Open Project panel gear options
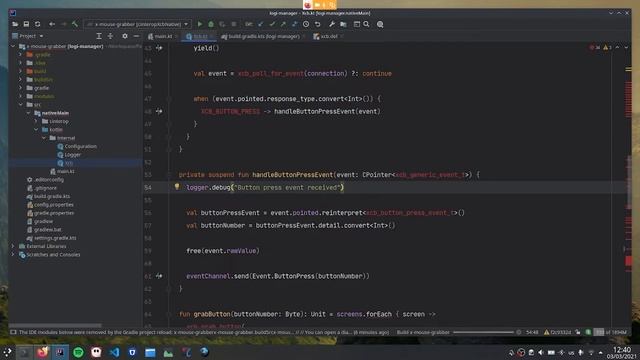Viewport: 640px width, 360px height. coord(125,36)
